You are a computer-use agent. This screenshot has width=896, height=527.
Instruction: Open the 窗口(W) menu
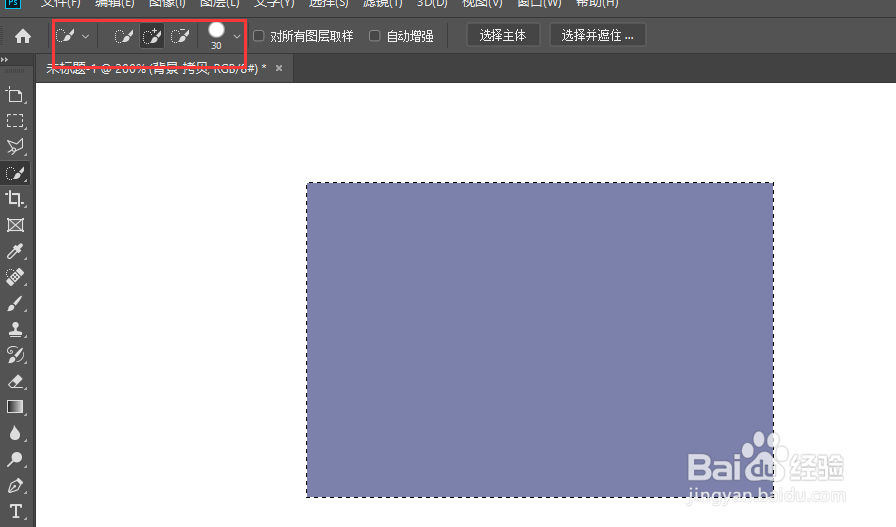pyautogui.click(x=539, y=3)
